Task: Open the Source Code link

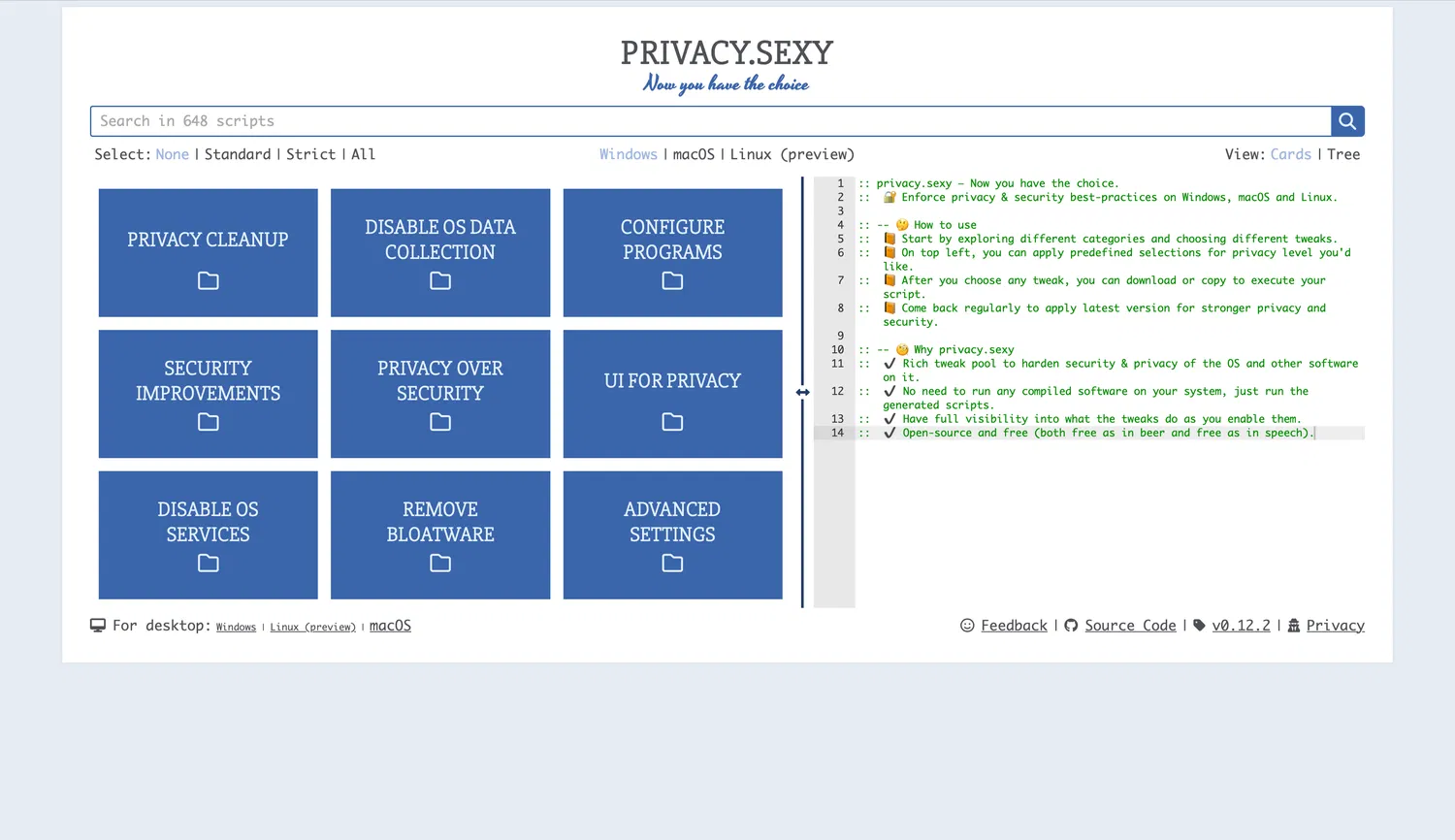Action: [1130, 626]
